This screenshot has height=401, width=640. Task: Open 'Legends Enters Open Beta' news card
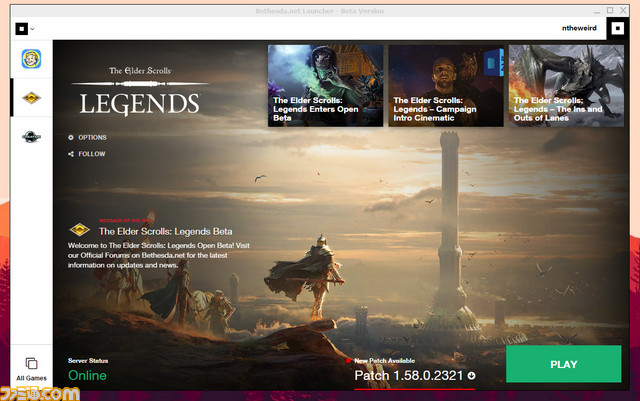(x=325, y=86)
